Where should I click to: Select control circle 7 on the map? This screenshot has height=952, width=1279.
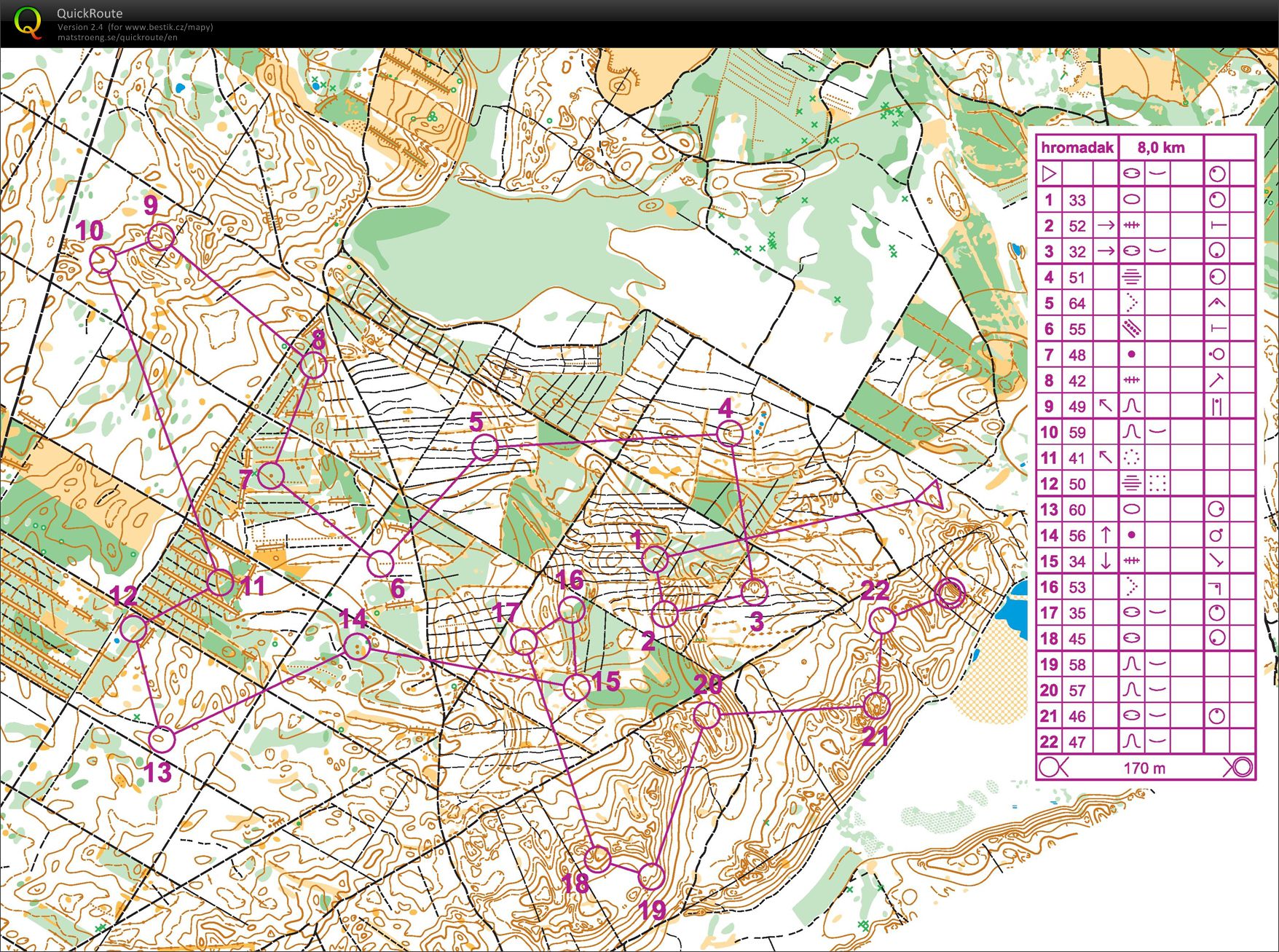tap(271, 476)
